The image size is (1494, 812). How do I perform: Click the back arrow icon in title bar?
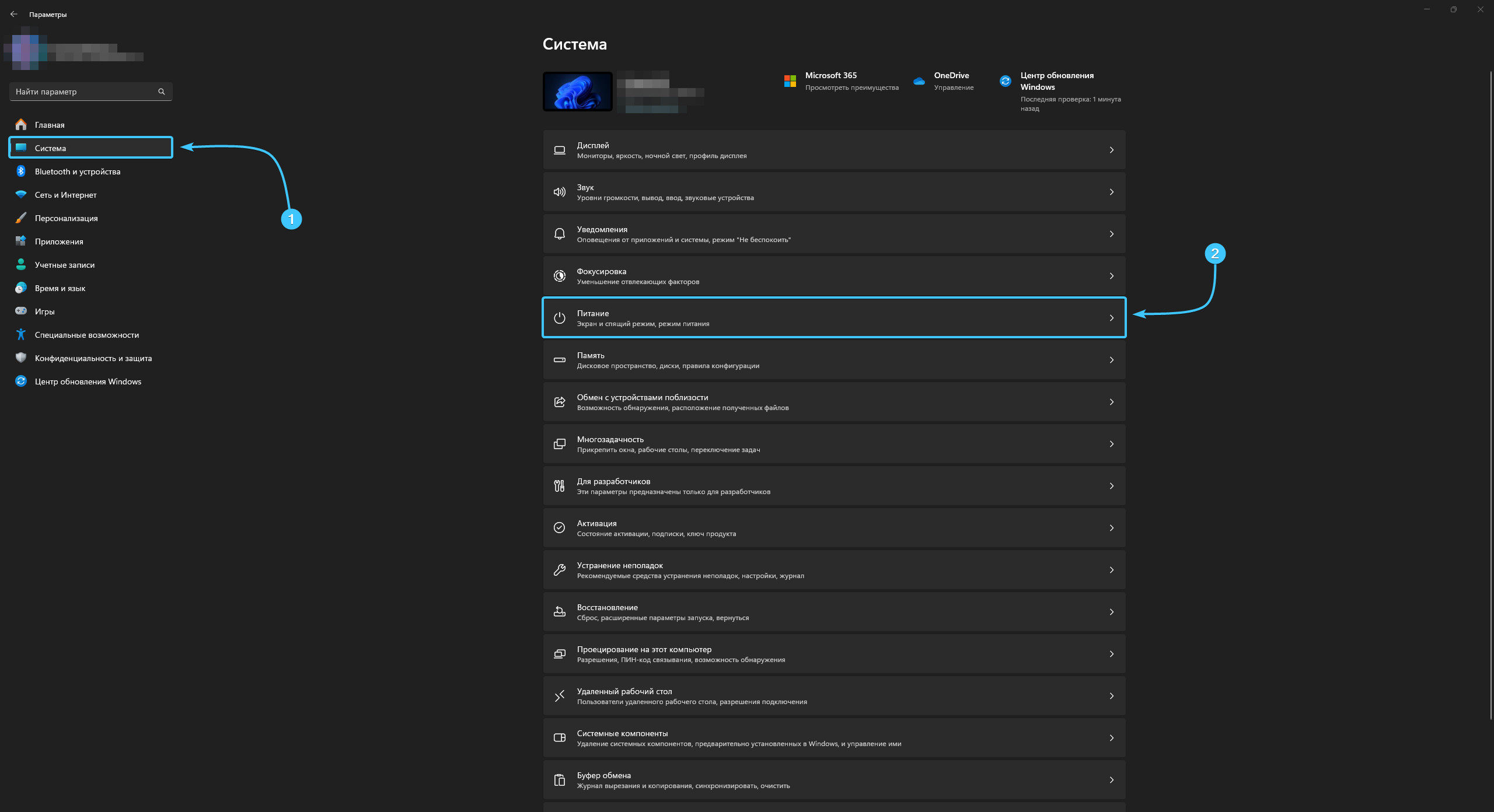14,14
